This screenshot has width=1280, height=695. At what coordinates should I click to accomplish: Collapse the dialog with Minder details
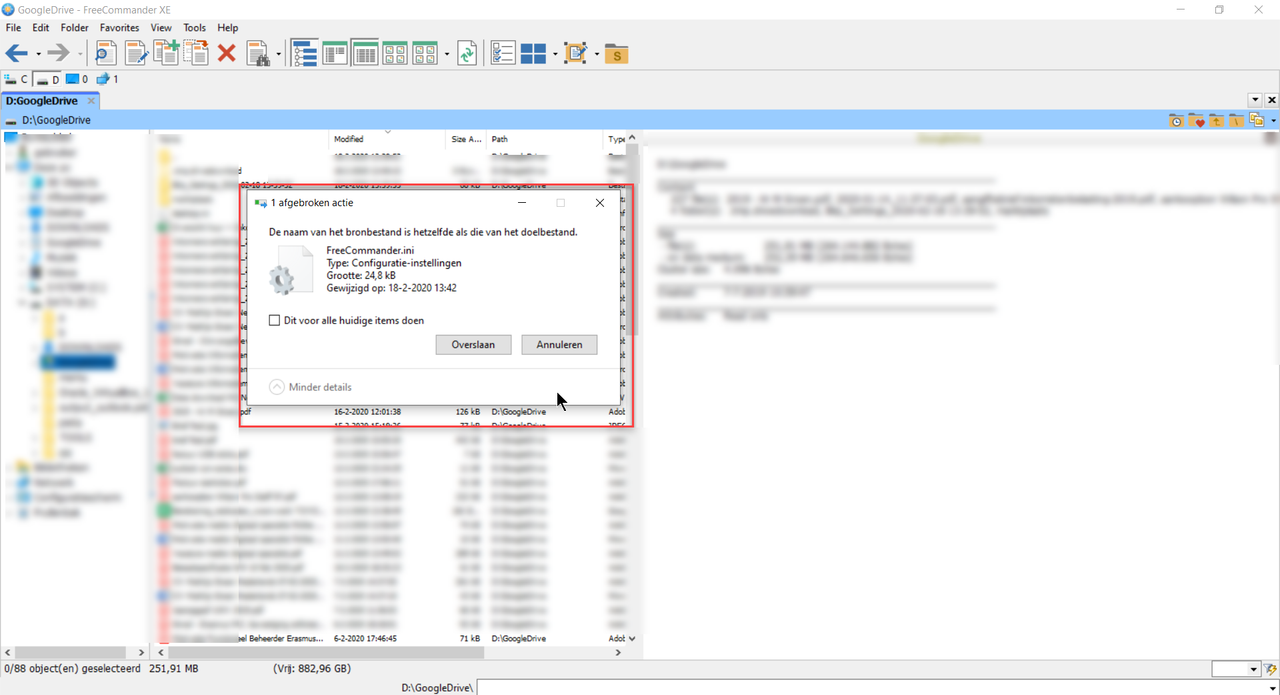pyautogui.click(x=311, y=387)
